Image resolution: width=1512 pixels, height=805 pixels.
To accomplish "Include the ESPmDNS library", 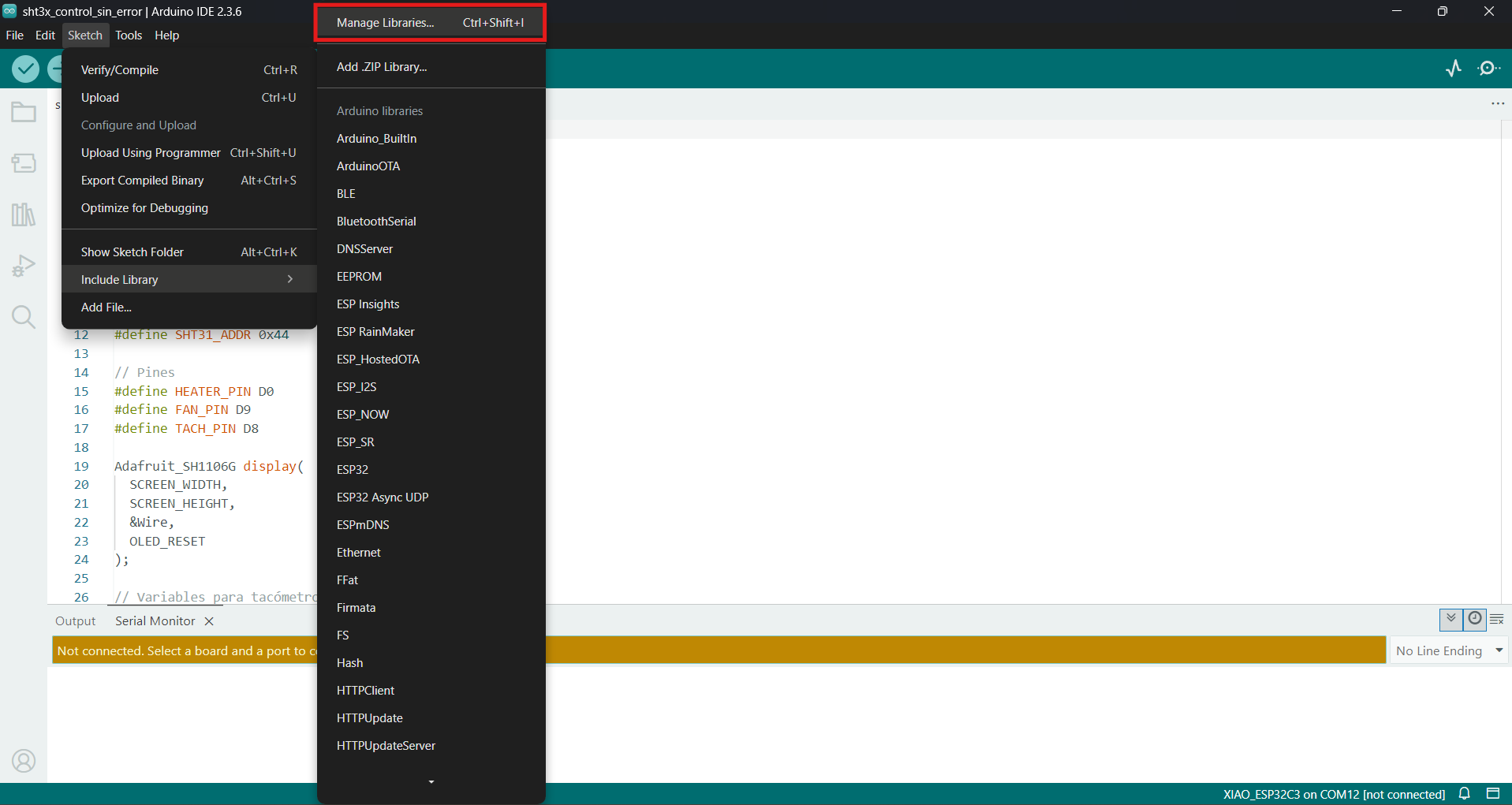I will pos(431,525).
